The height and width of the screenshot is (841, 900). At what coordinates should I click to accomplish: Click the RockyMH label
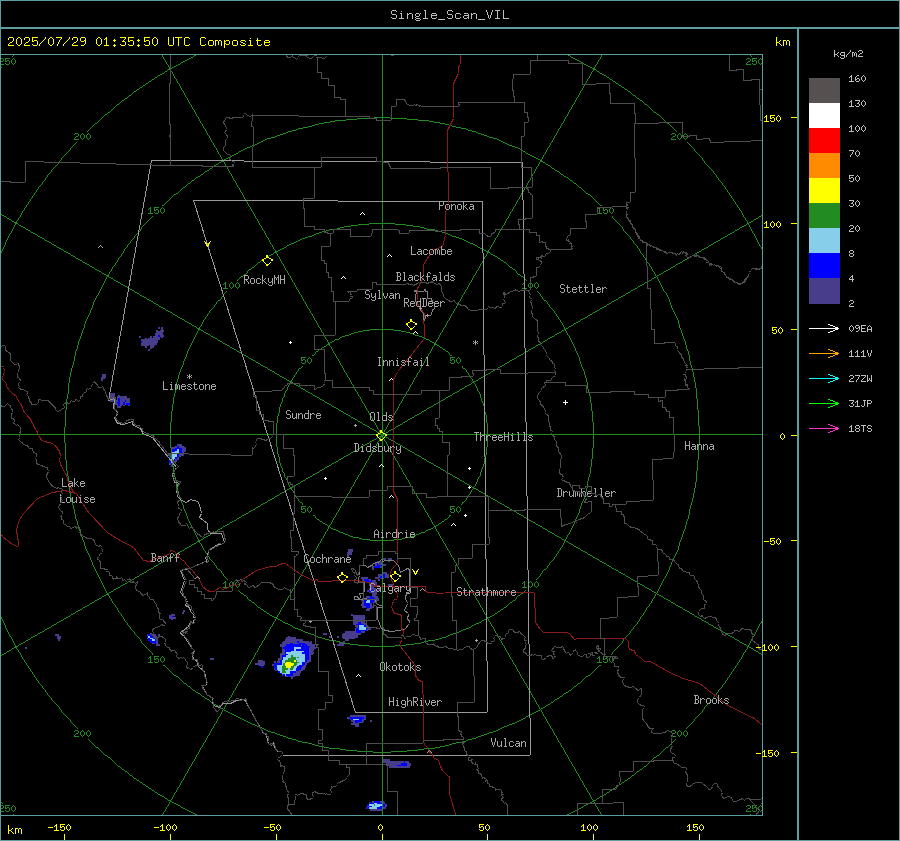point(264,280)
